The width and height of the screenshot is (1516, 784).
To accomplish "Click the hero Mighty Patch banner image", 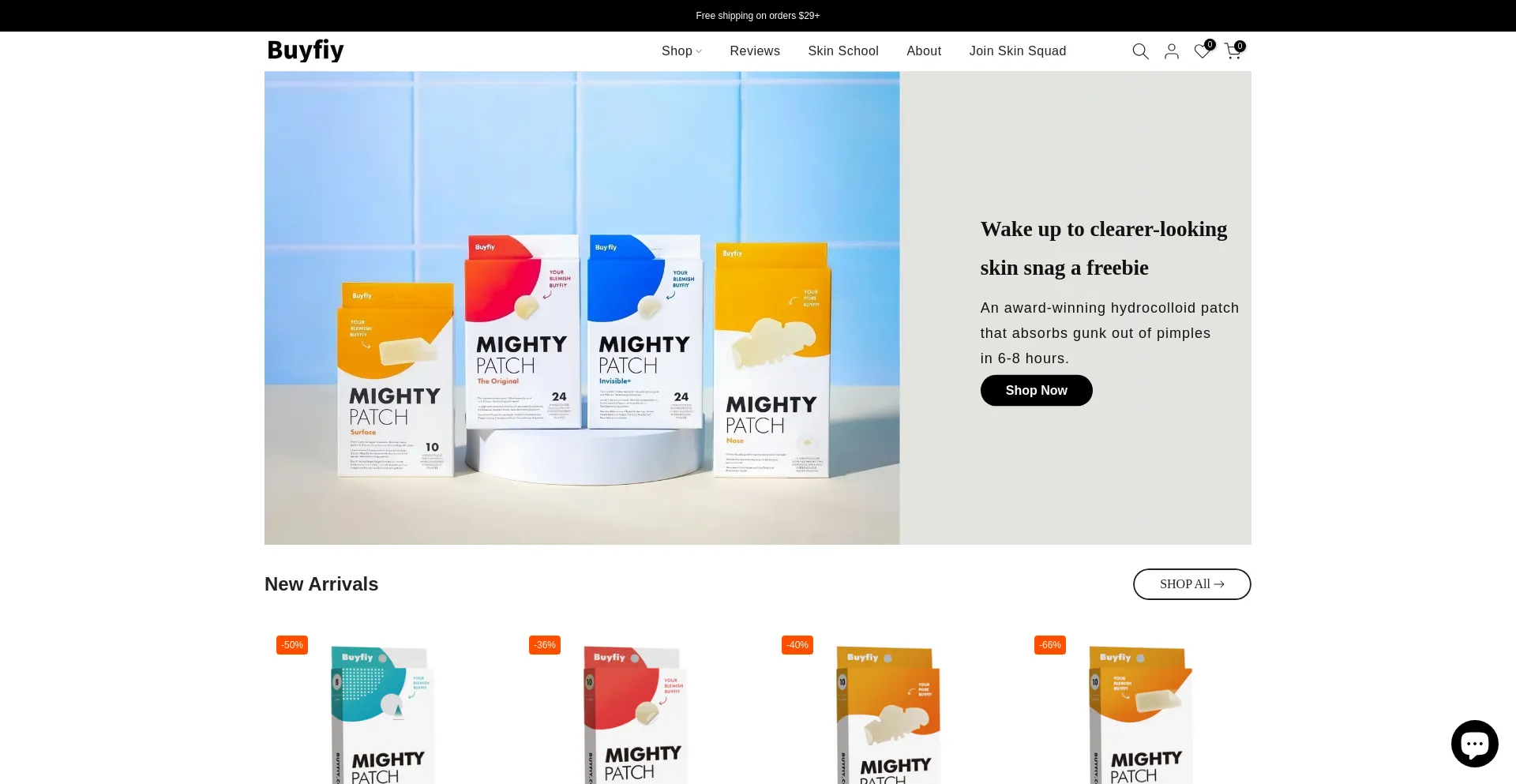I will [x=582, y=308].
